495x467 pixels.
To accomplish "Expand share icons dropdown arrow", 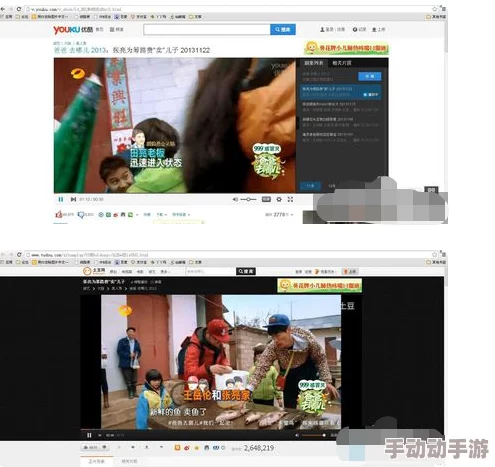I will (x=137, y=215).
